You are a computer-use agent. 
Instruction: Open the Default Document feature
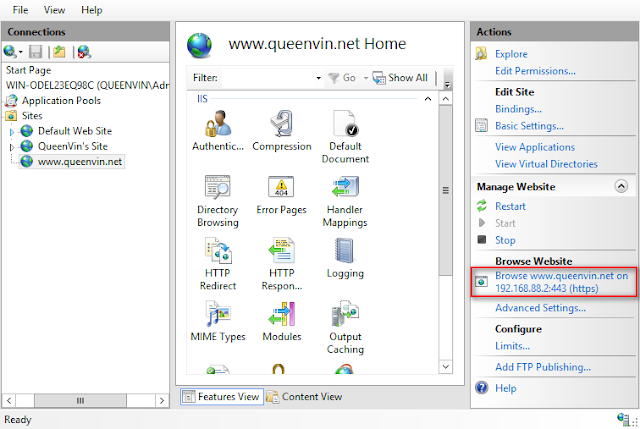click(x=345, y=123)
